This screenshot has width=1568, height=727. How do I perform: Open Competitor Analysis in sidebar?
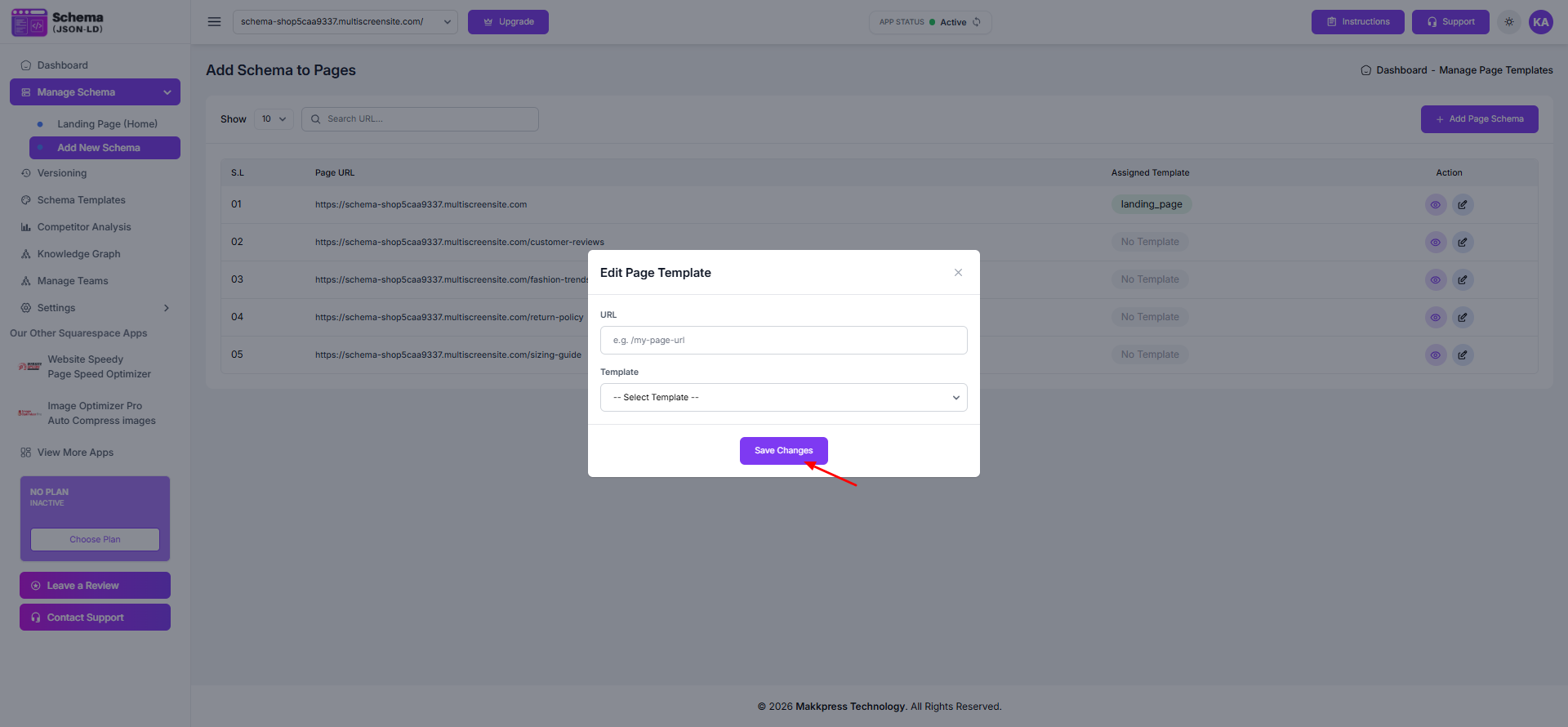tap(83, 227)
